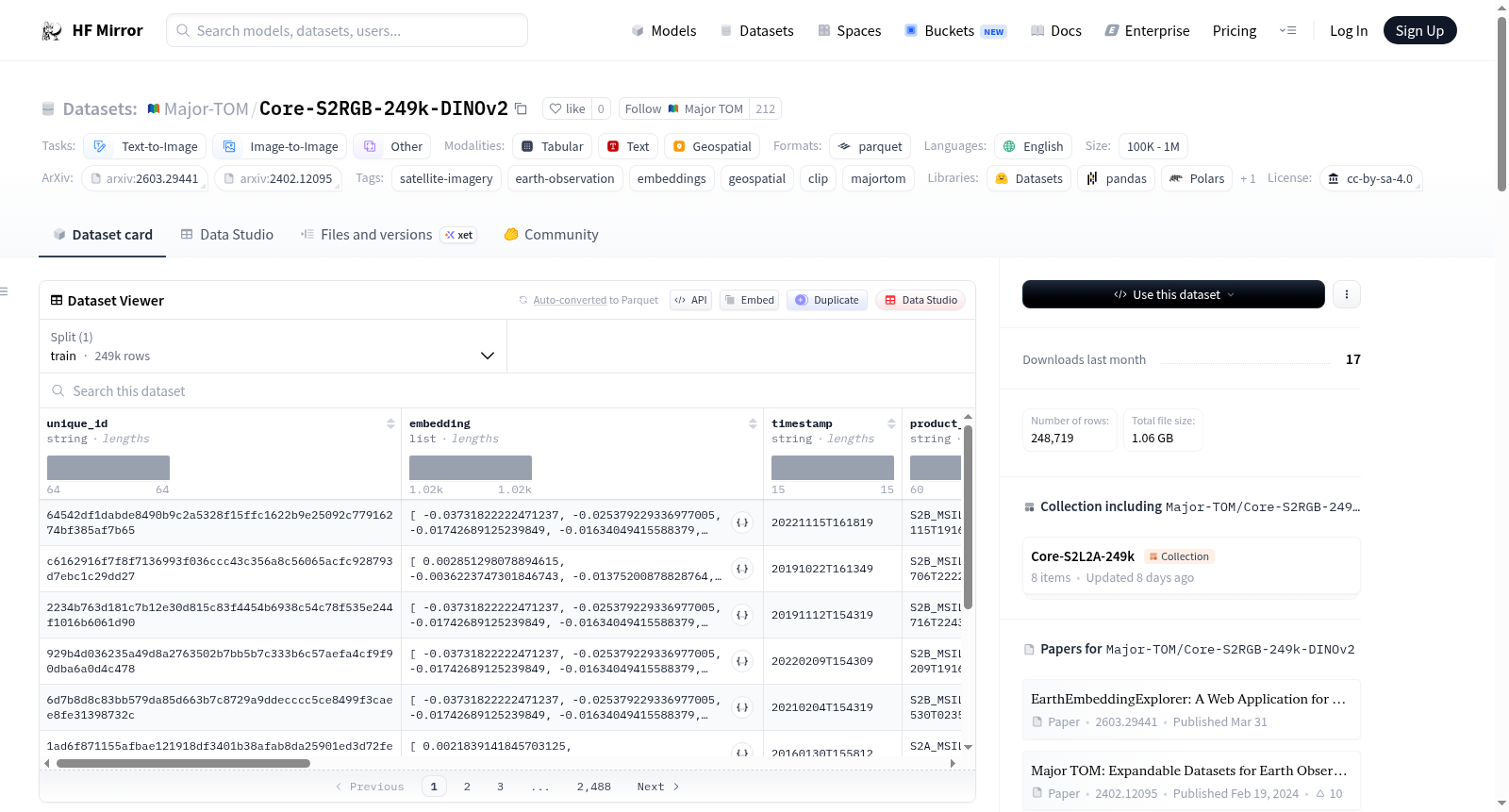The image size is (1509, 812).
Task: Click the page vertical scrollbar
Action: click(1501, 104)
